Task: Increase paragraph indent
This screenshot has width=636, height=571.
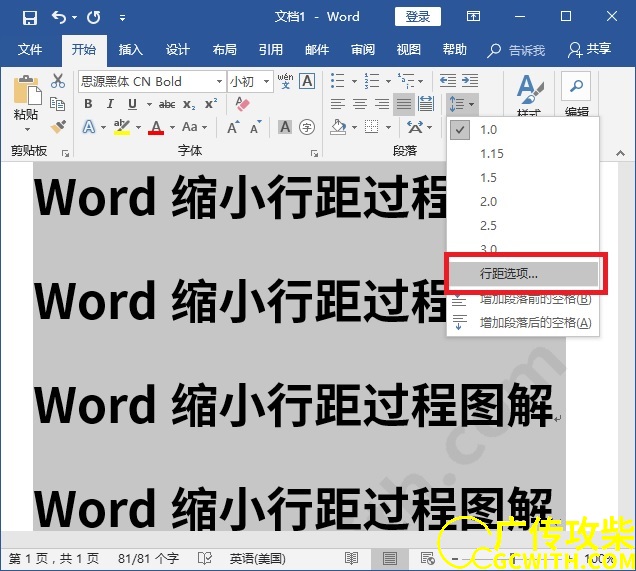Action: (470, 81)
